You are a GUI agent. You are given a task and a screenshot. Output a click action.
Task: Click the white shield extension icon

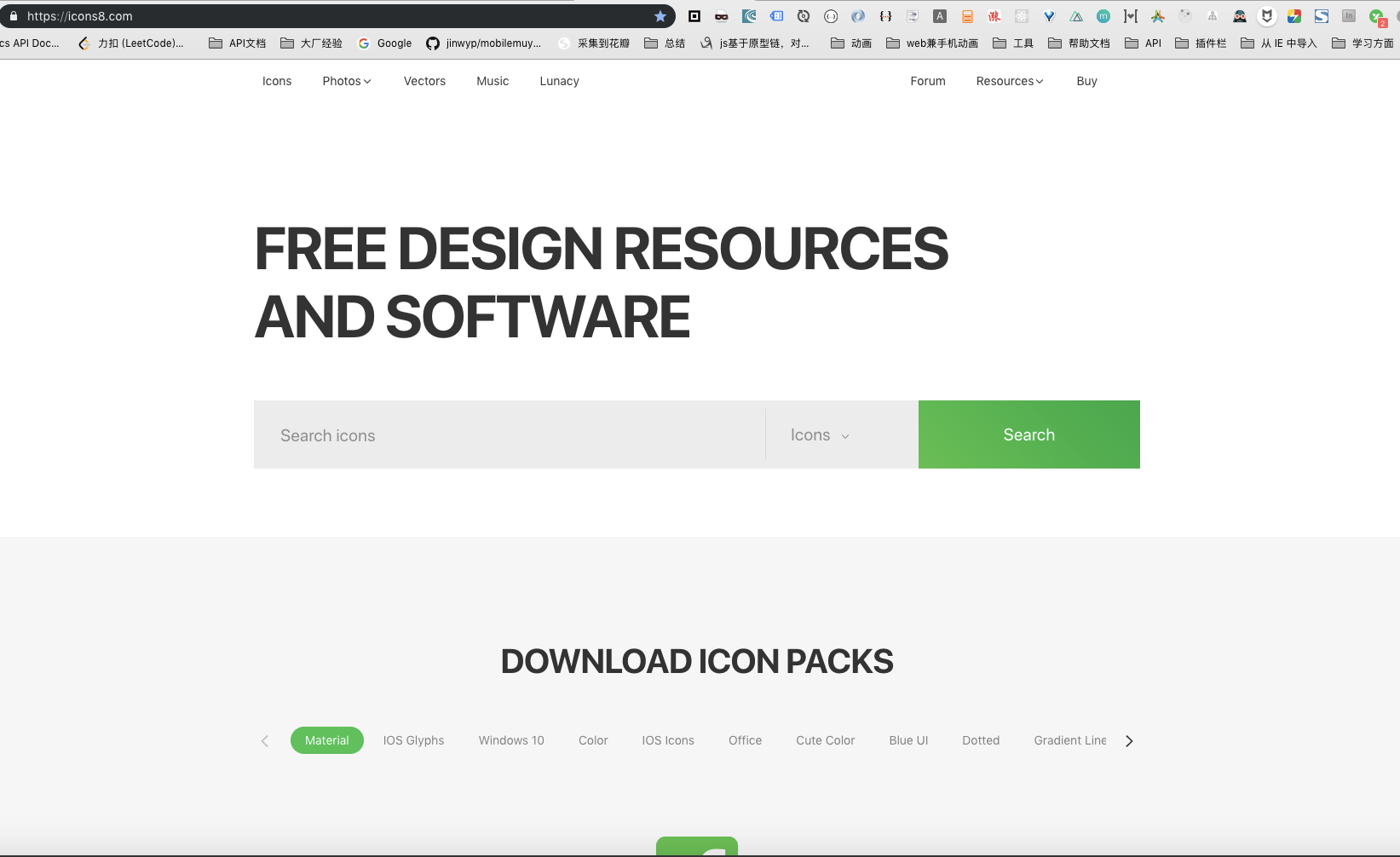[1267, 16]
